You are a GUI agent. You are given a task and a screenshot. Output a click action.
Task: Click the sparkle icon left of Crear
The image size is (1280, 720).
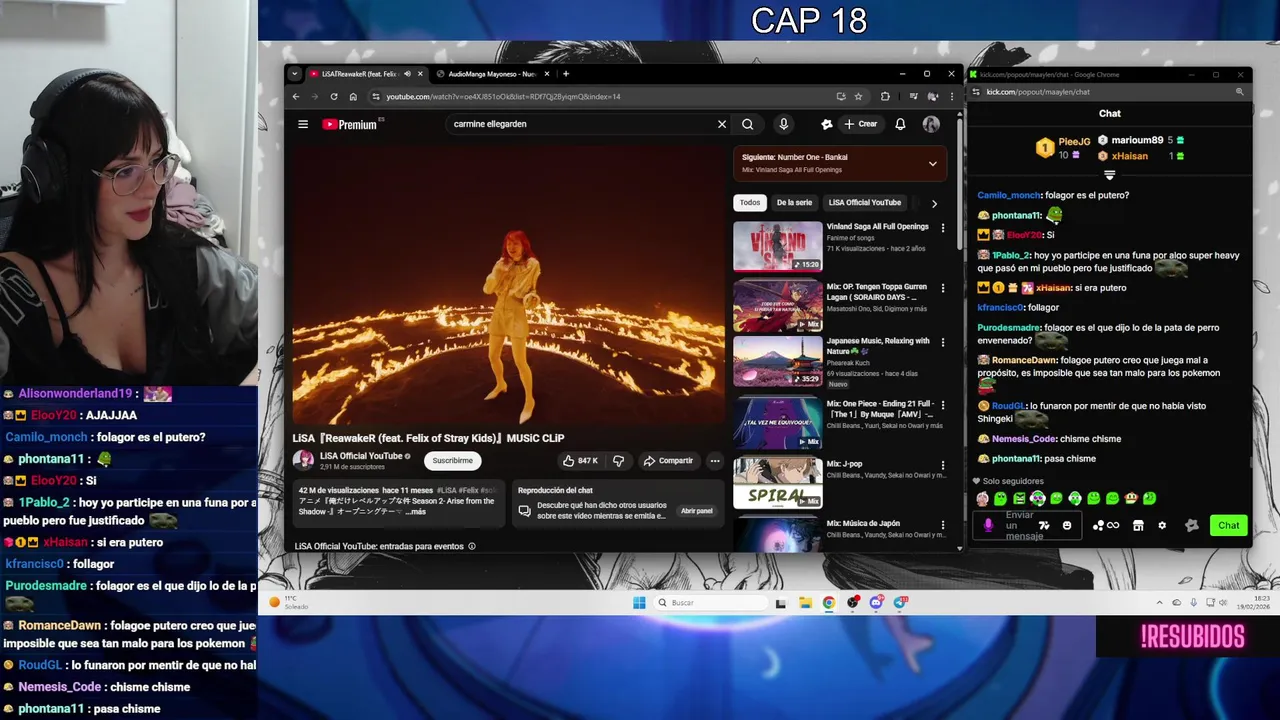(826, 124)
